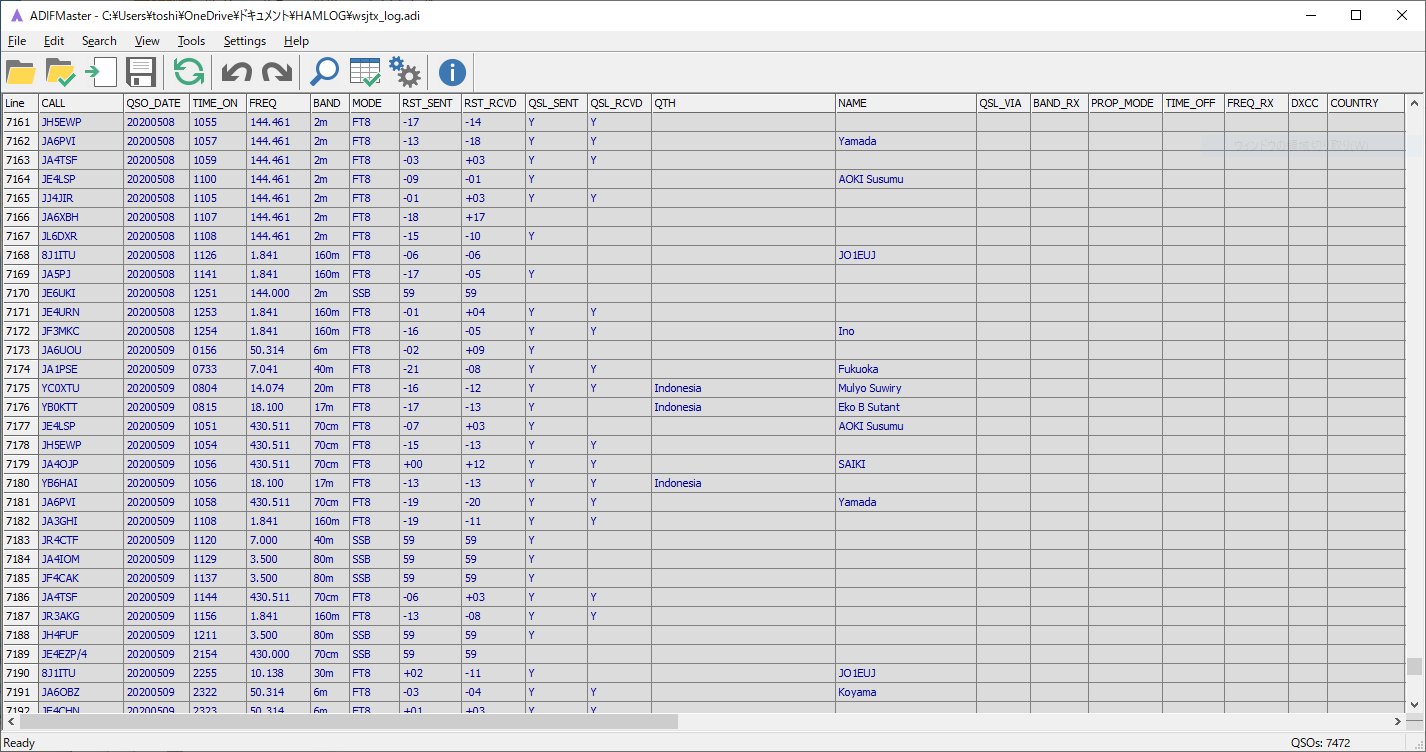Viewport: 1426px width, 752px height.
Task: Select the RST_RCVD column header
Action: pyautogui.click(x=494, y=103)
